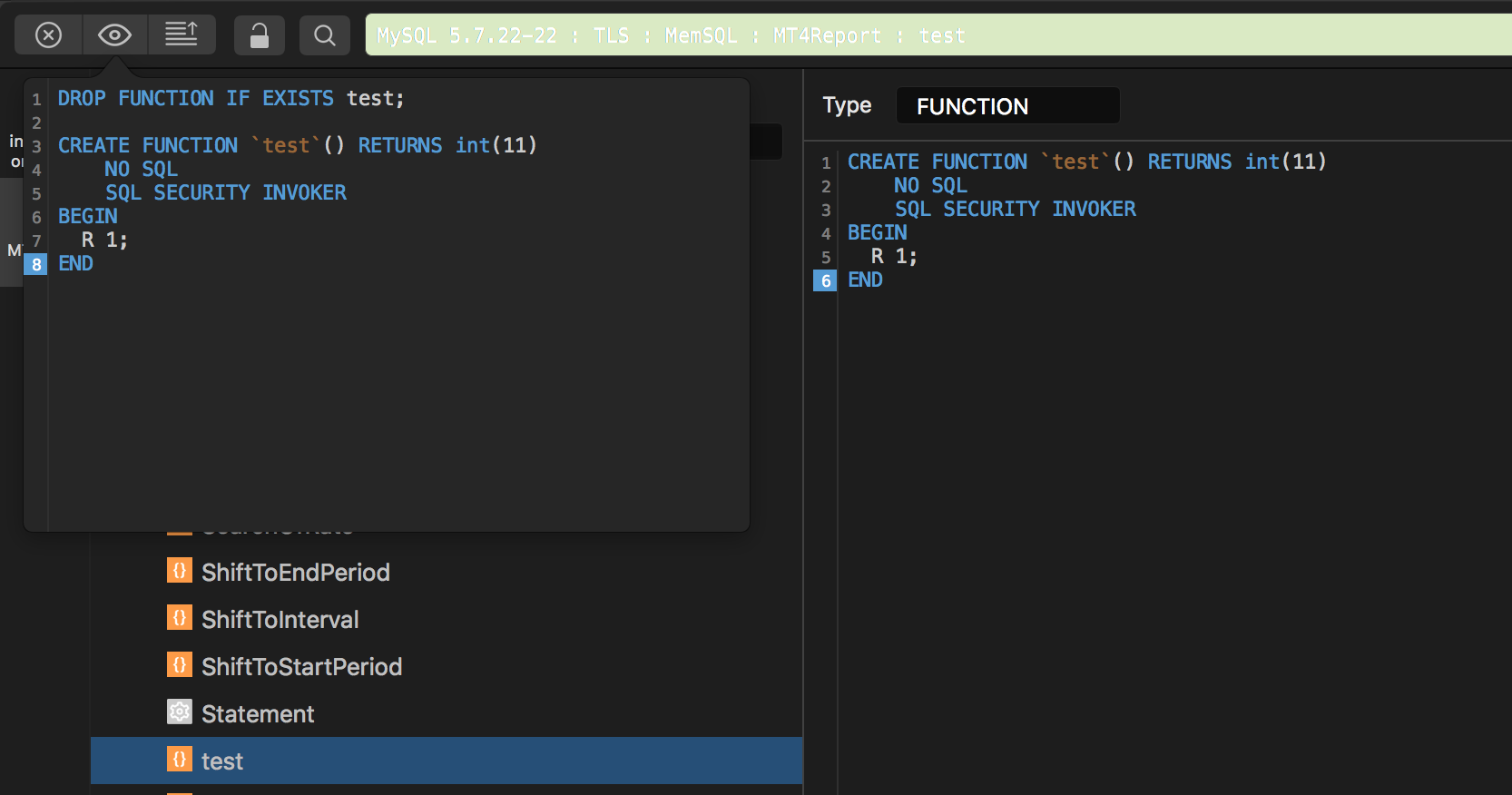
Task: Click 'R 1;' line in preview popup
Action: (x=104, y=240)
